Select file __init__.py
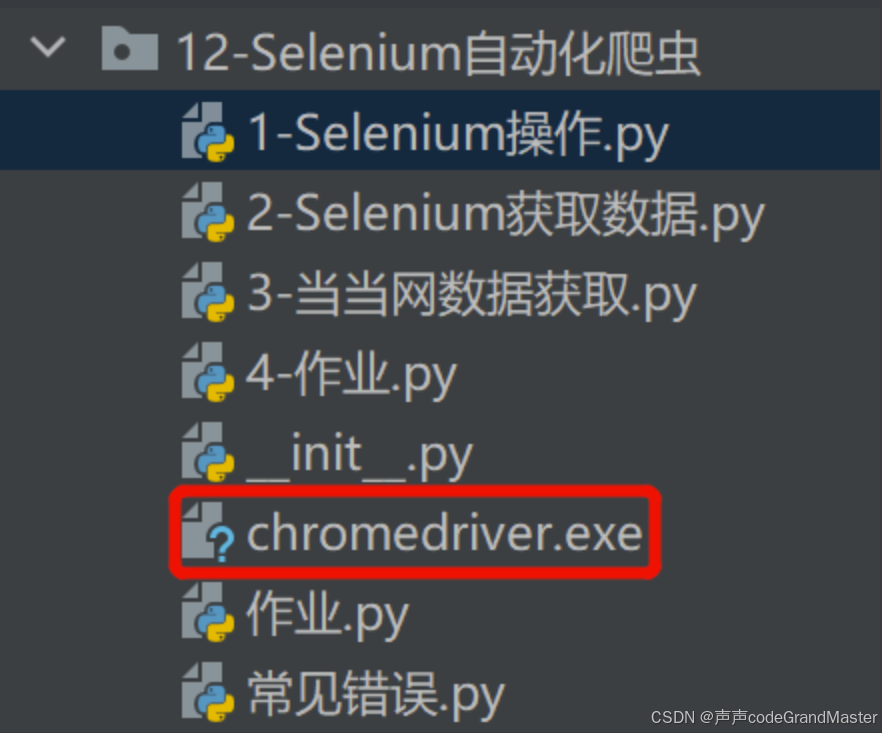This screenshot has width=882, height=733. [360, 455]
